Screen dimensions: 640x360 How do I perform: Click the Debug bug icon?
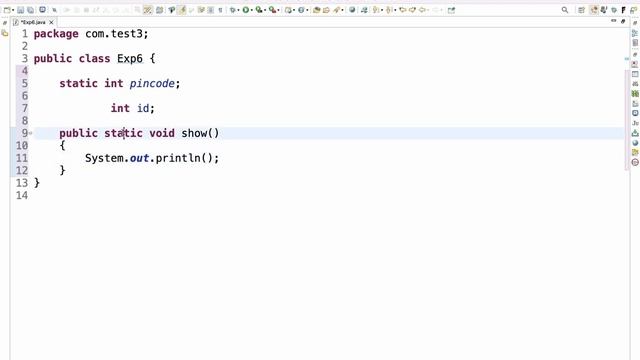click(232, 10)
